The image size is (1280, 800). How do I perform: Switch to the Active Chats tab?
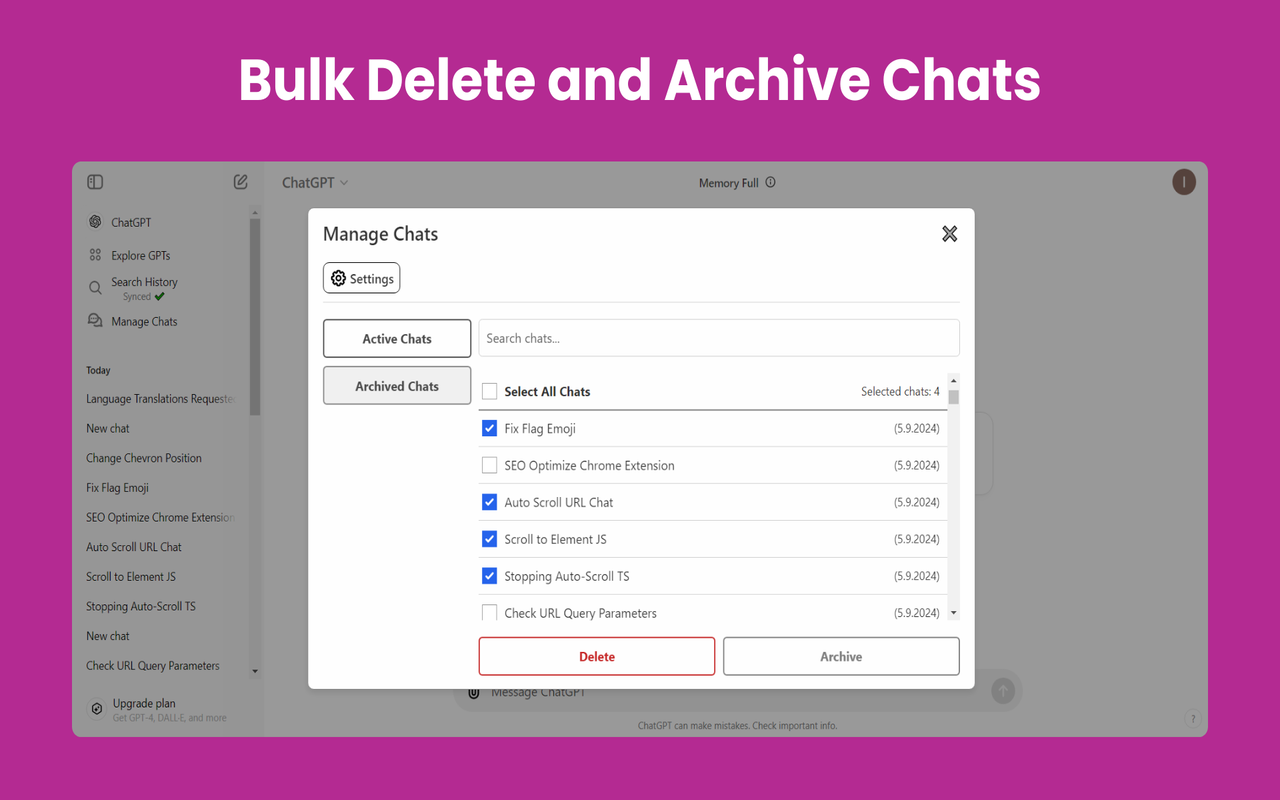397,339
